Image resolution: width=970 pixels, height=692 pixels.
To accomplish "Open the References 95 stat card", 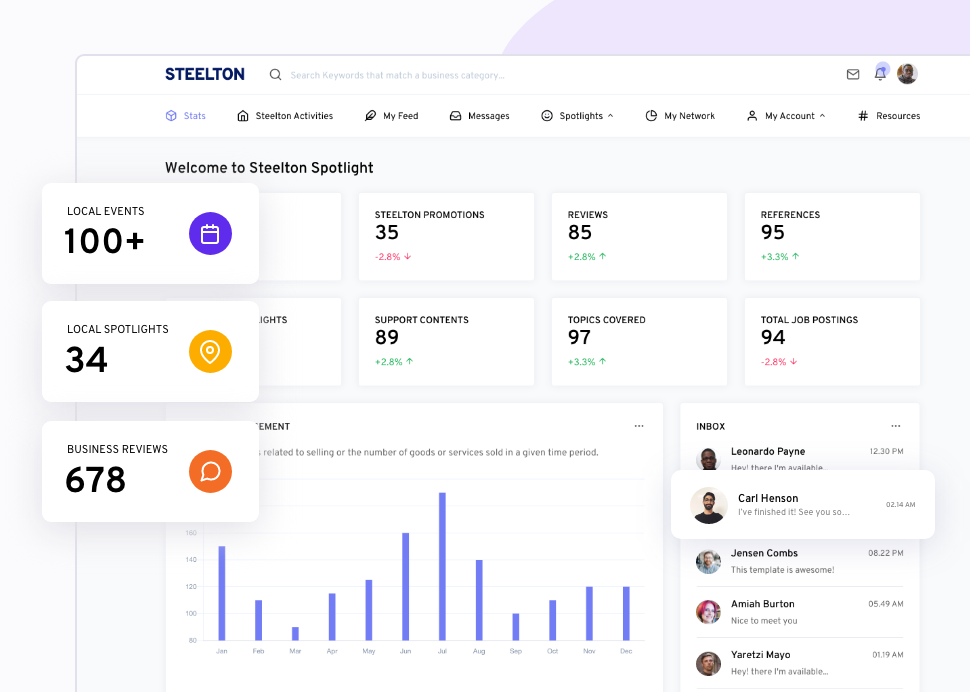I will tap(832, 237).
